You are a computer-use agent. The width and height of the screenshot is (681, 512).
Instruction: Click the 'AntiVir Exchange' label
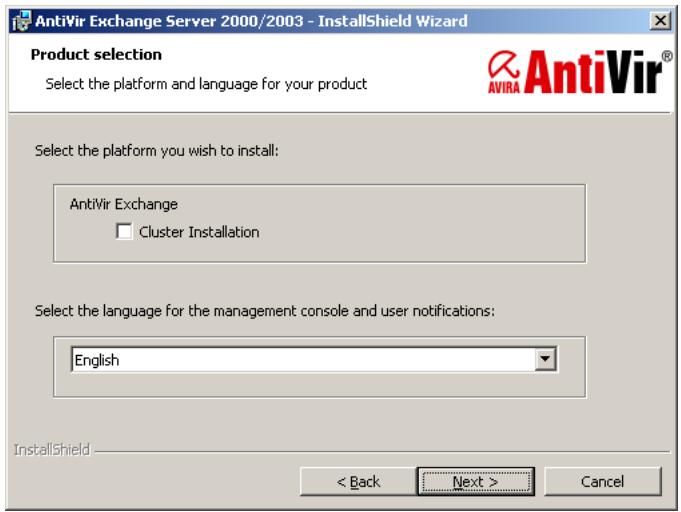click(124, 204)
